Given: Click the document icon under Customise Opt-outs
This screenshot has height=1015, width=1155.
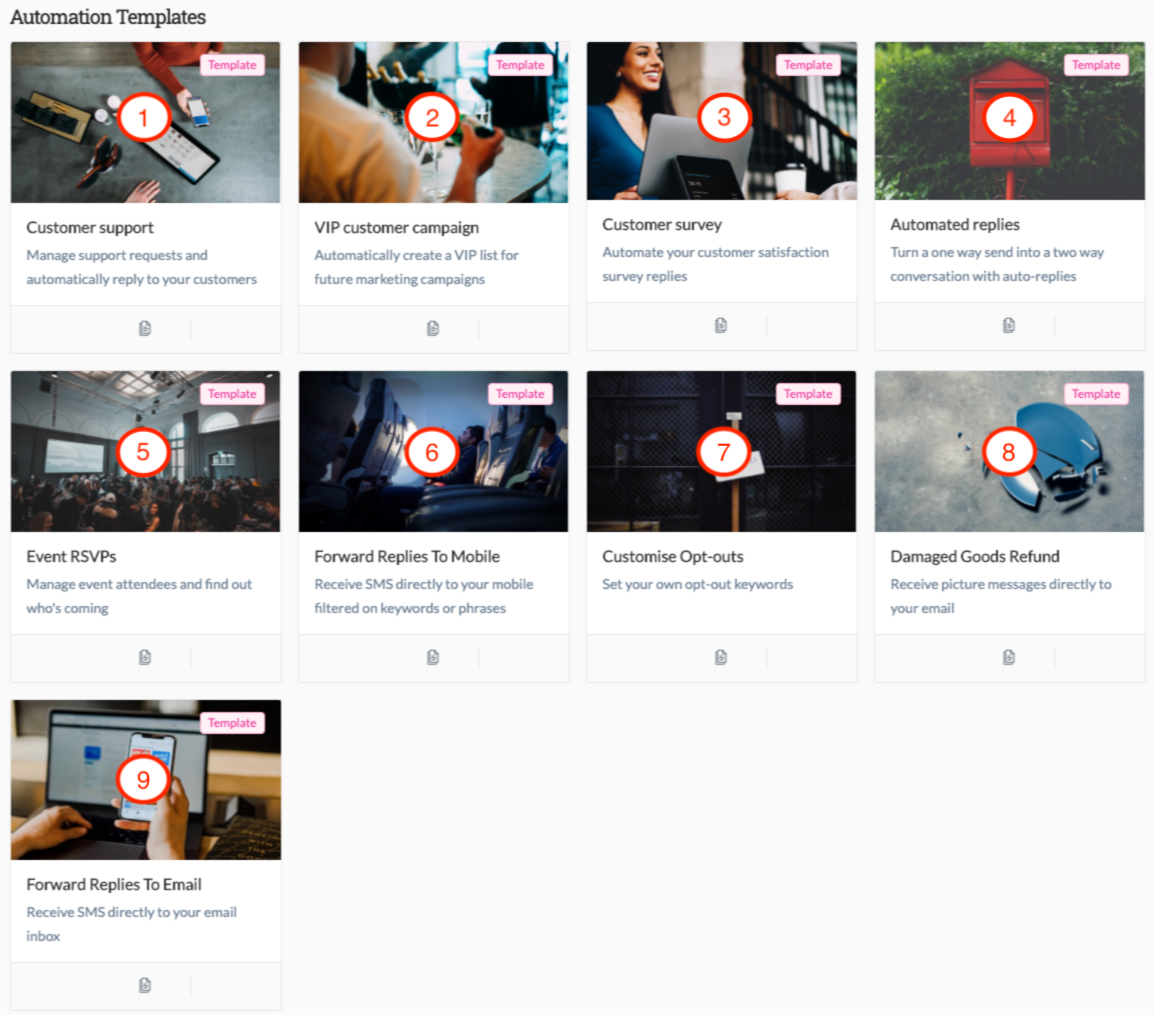Looking at the screenshot, I should click(721, 657).
